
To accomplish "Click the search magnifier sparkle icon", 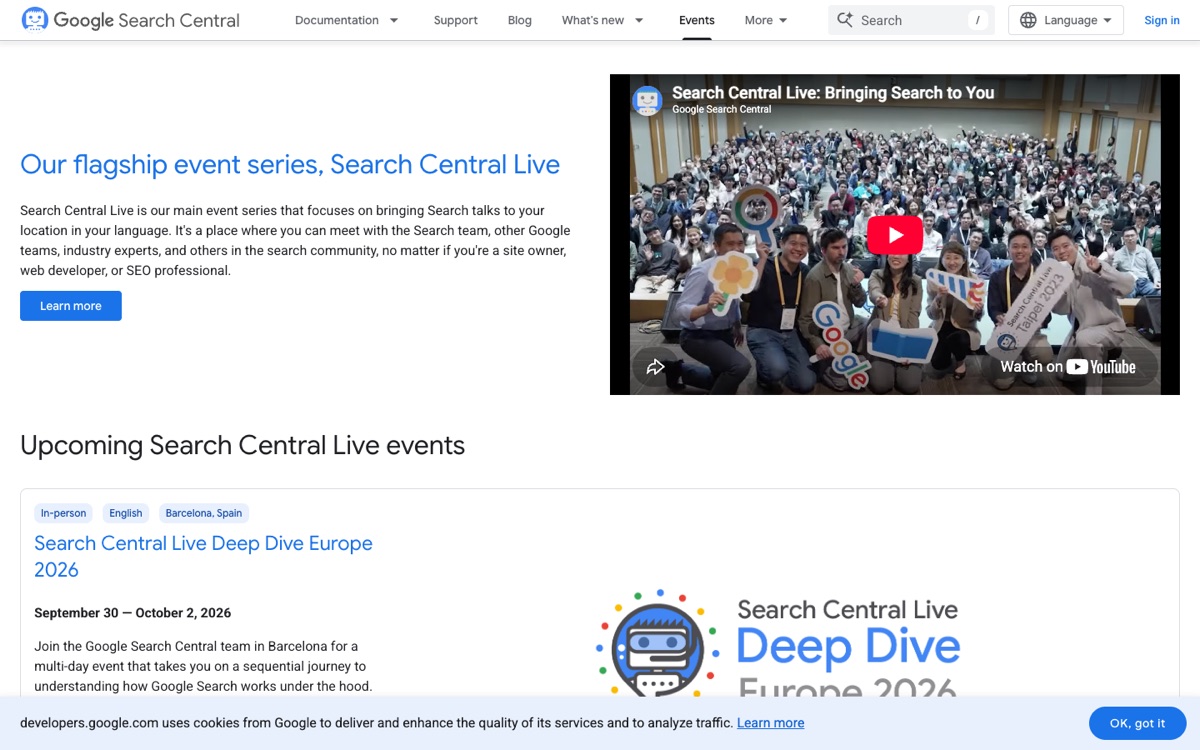I will (x=845, y=20).
